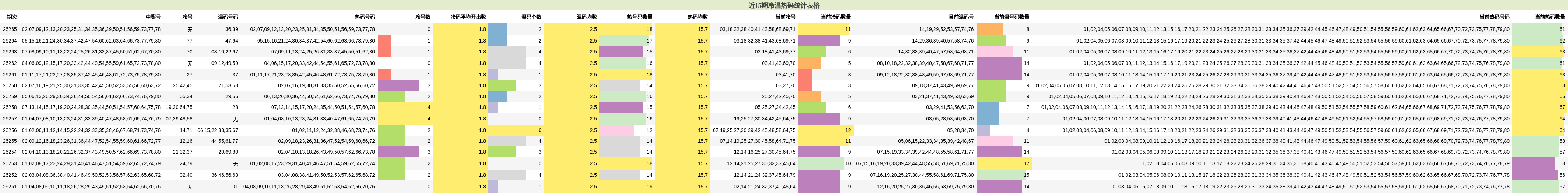This screenshot has width=1568, height=193.
Task: Select the 冷号数 column header
Action: click(x=423, y=17)
